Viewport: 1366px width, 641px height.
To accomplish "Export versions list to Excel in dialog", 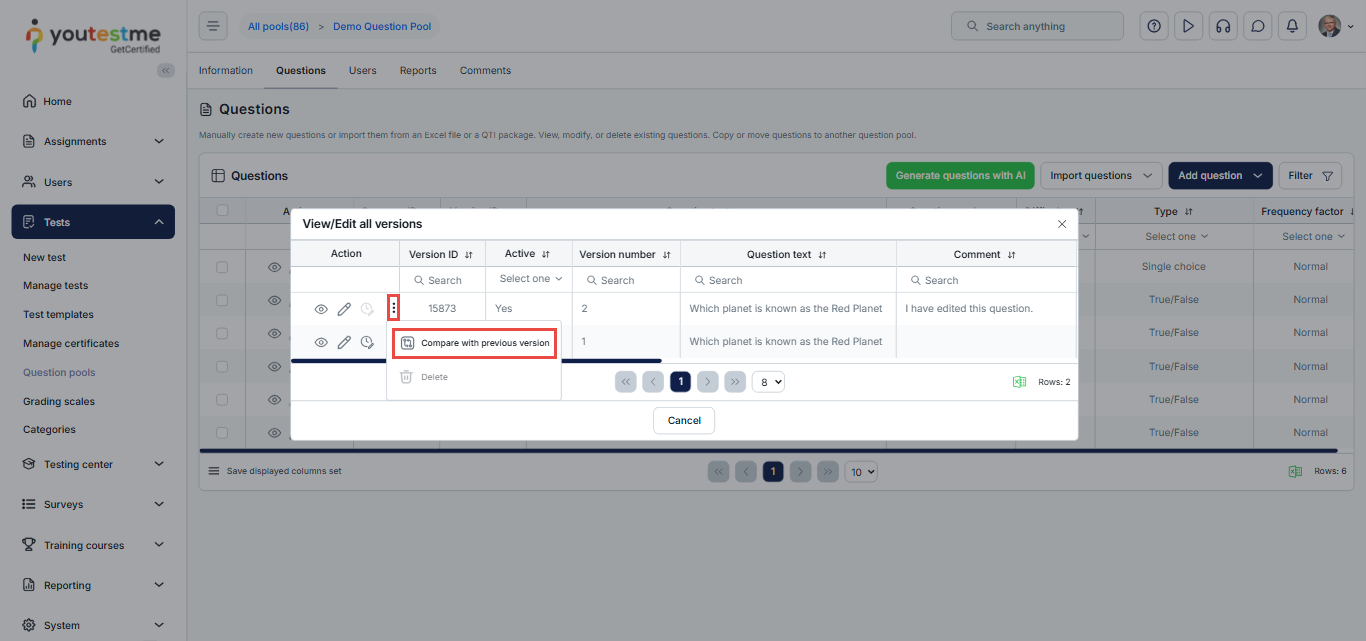I will [x=1019, y=382].
